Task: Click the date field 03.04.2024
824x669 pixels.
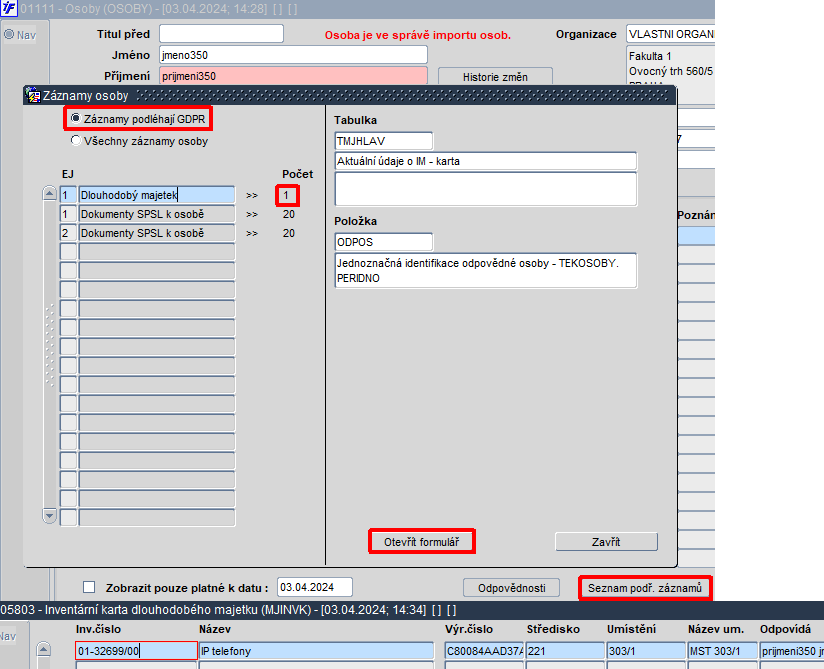Action: coord(314,587)
